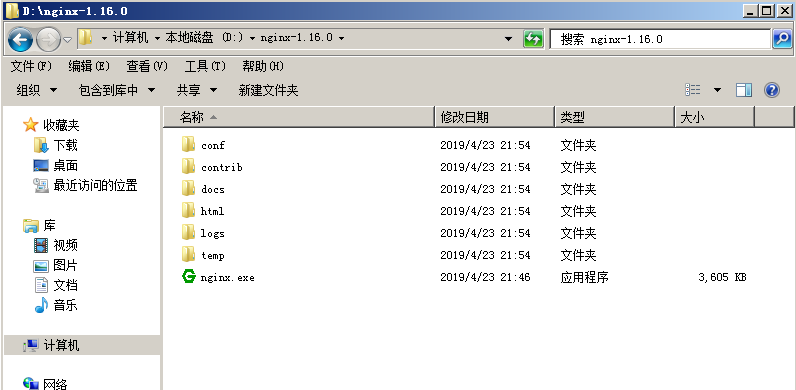This screenshot has height=390, width=796.
Task: Sort by 大小 column header
Action: point(715,117)
